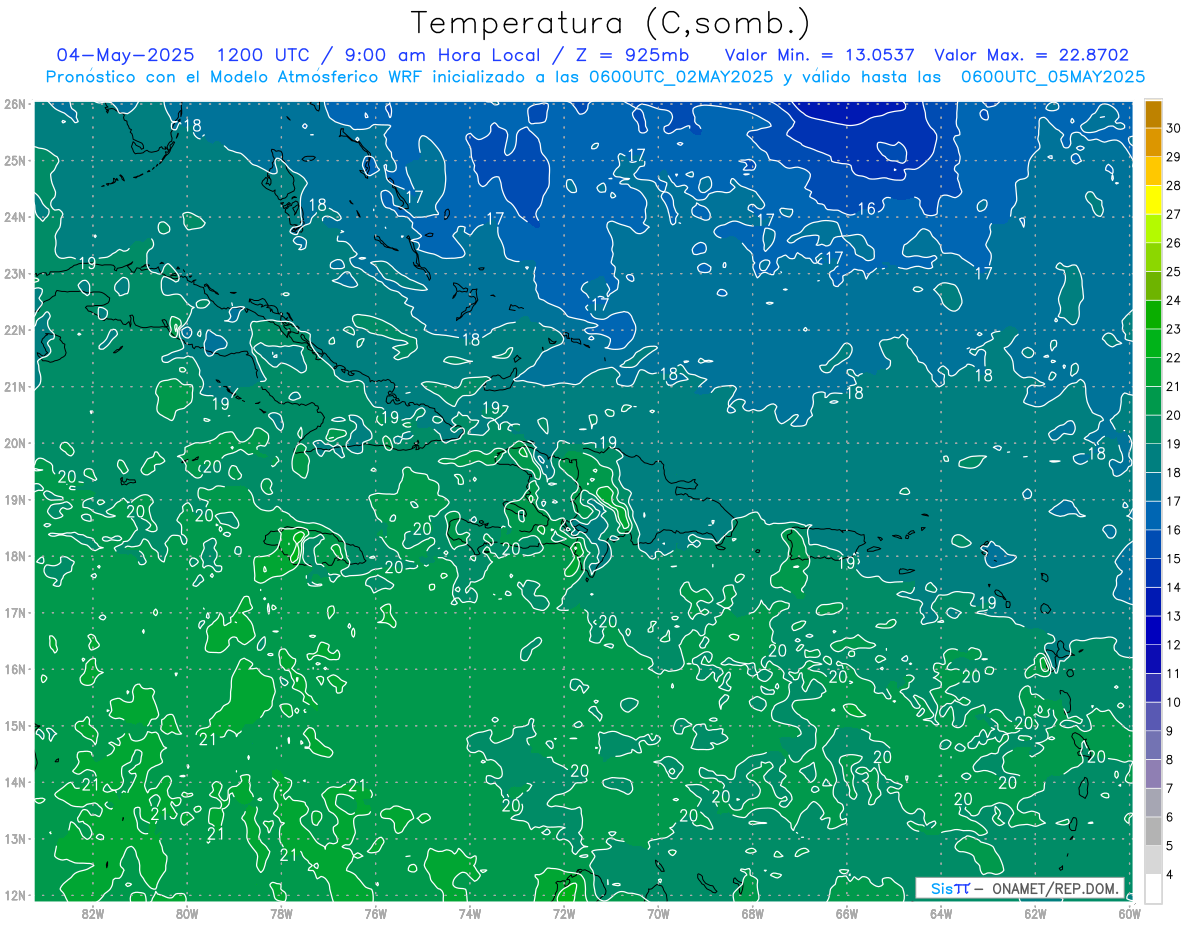Select the '76W' longitude axis label
This screenshot has height=927, width=1200.
[x=376, y=913]
